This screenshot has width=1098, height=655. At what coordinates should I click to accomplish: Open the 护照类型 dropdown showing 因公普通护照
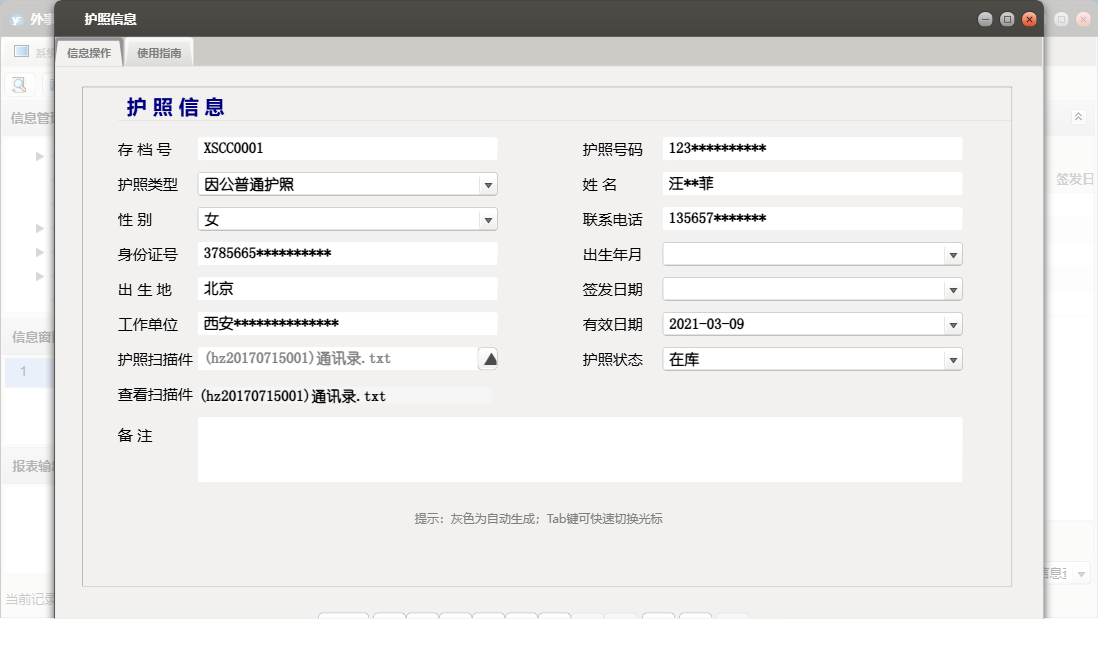(x=489, y=183)
